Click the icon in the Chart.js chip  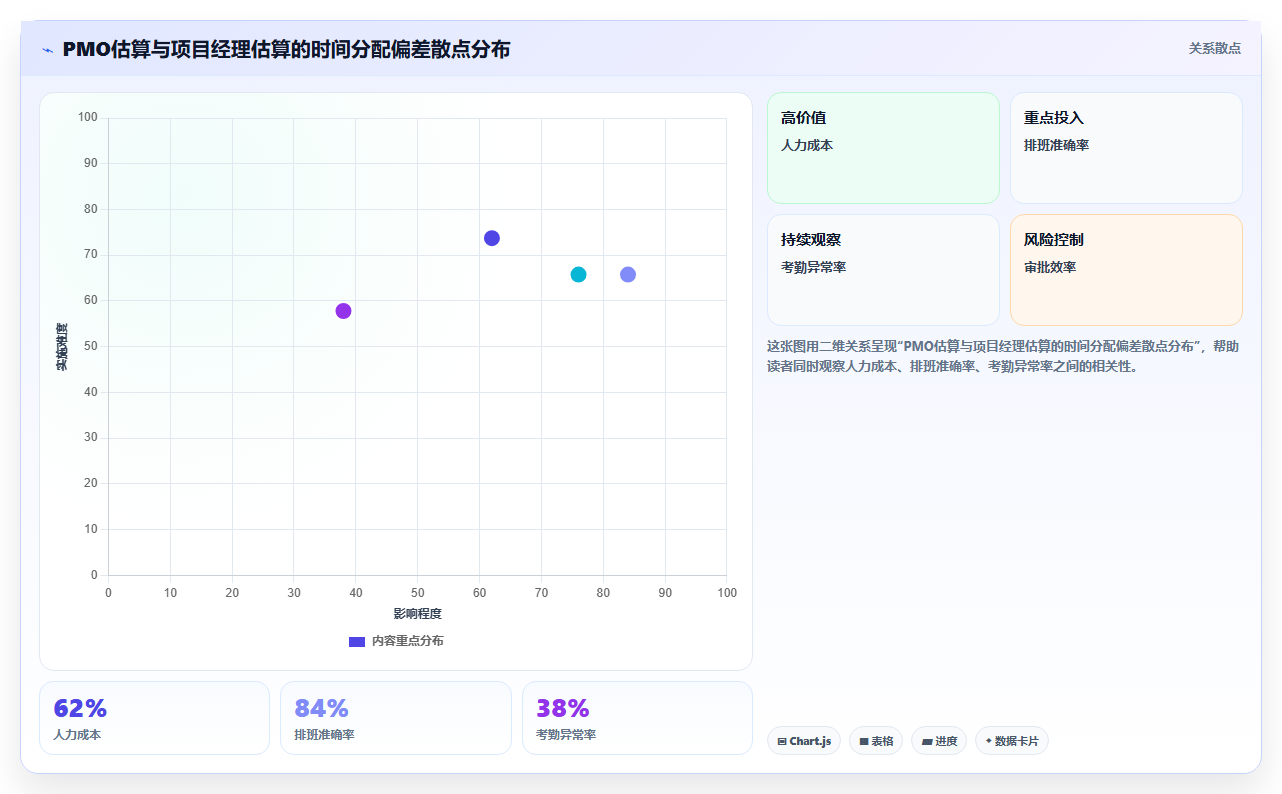[x=782, y=742]
